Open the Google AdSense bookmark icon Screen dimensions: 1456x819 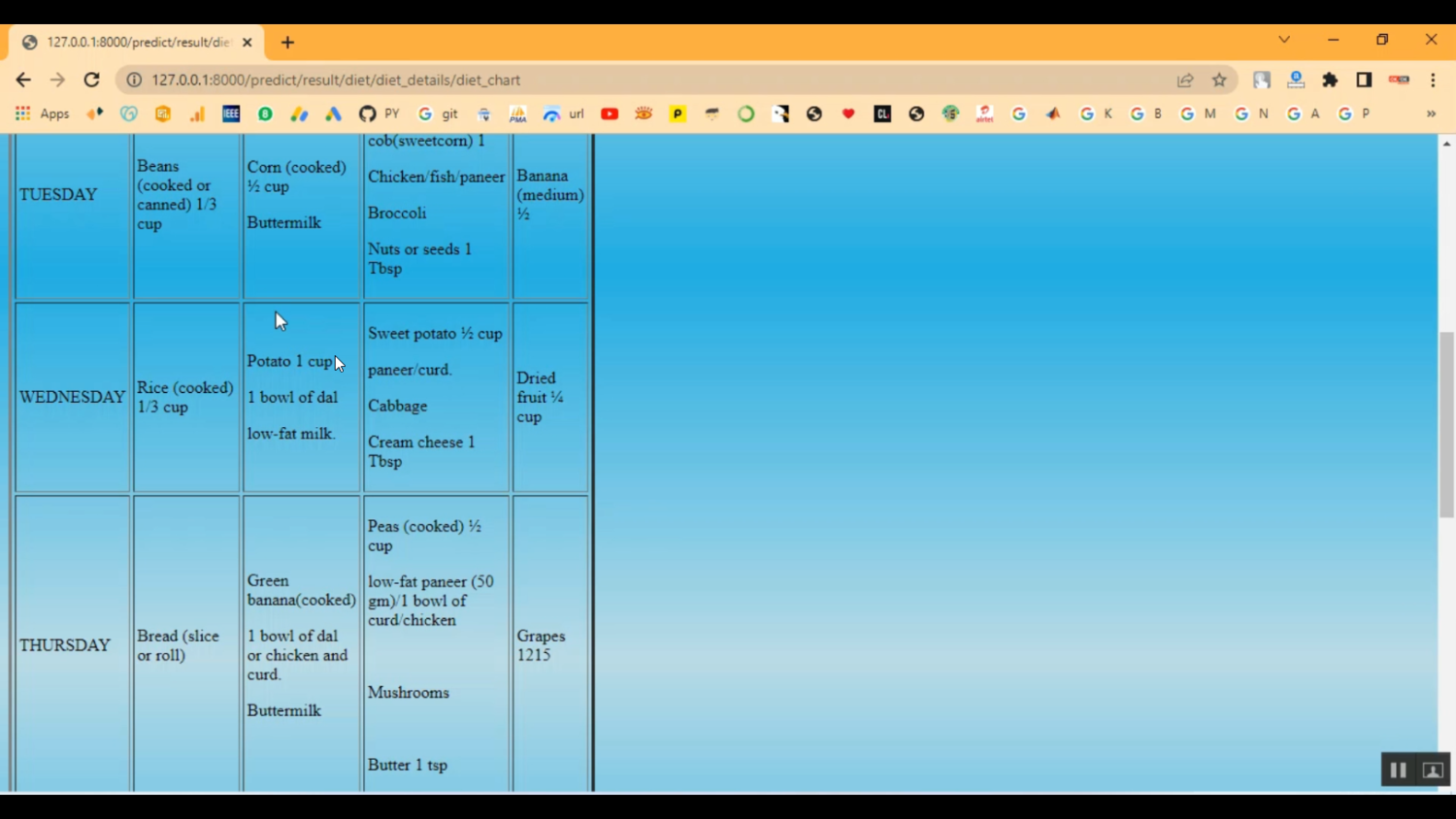(299, 114)
